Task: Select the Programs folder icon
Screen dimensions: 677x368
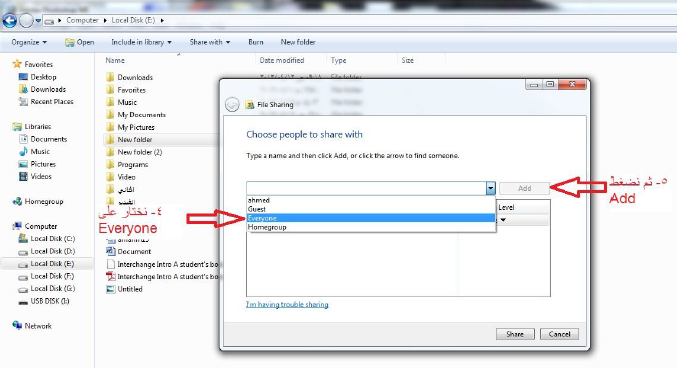Action: point(110,165)
